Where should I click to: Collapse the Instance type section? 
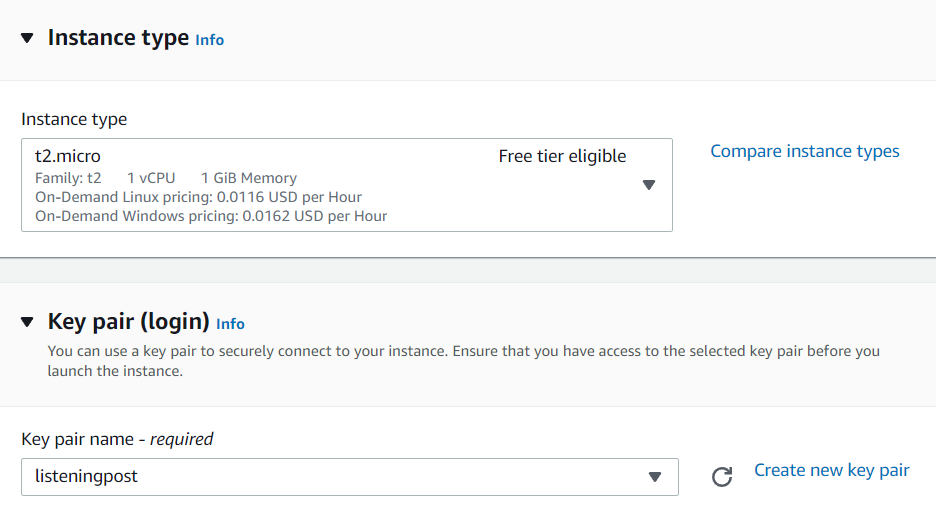pos(27,38)
